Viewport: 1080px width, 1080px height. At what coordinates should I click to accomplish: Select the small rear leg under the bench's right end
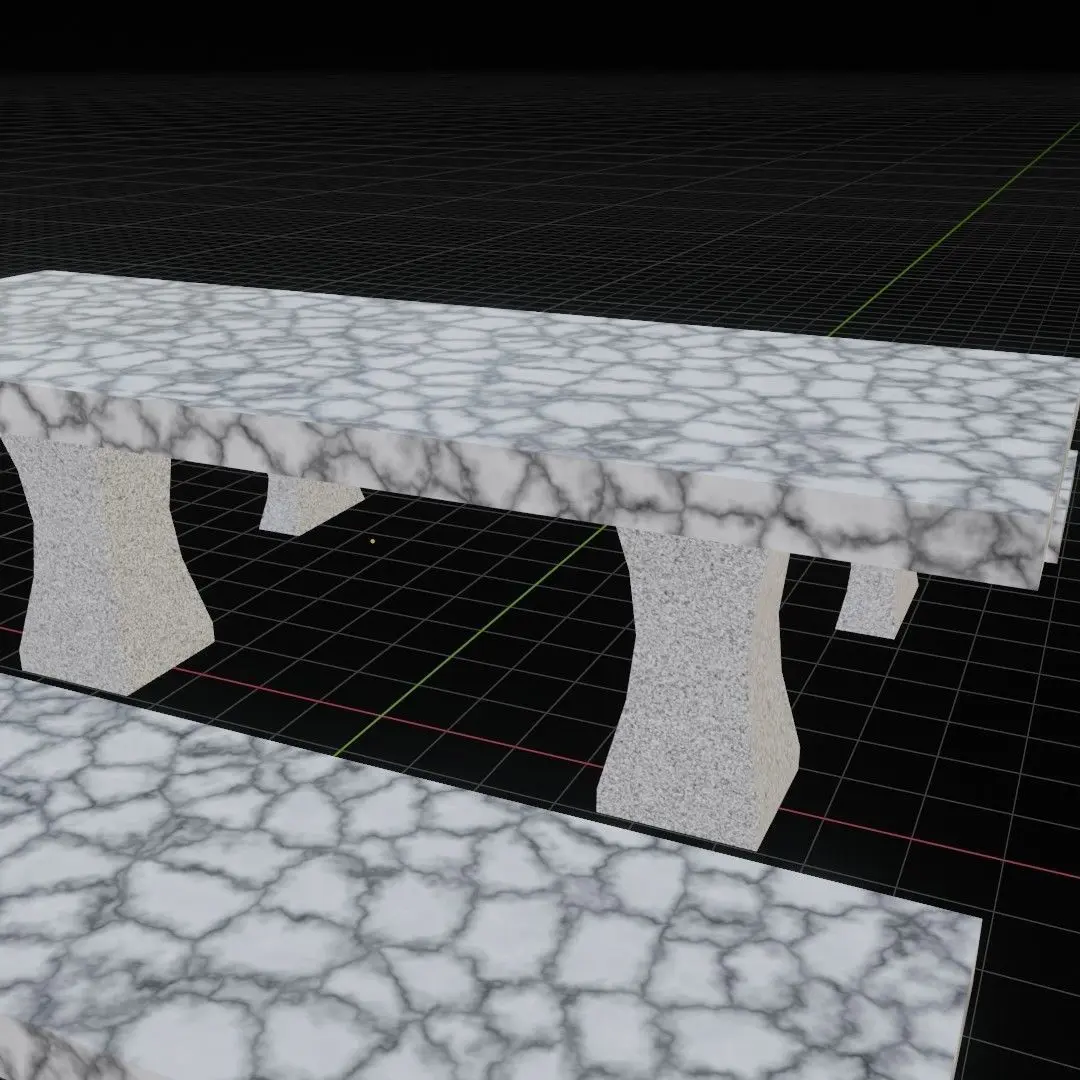coord(875,599)
